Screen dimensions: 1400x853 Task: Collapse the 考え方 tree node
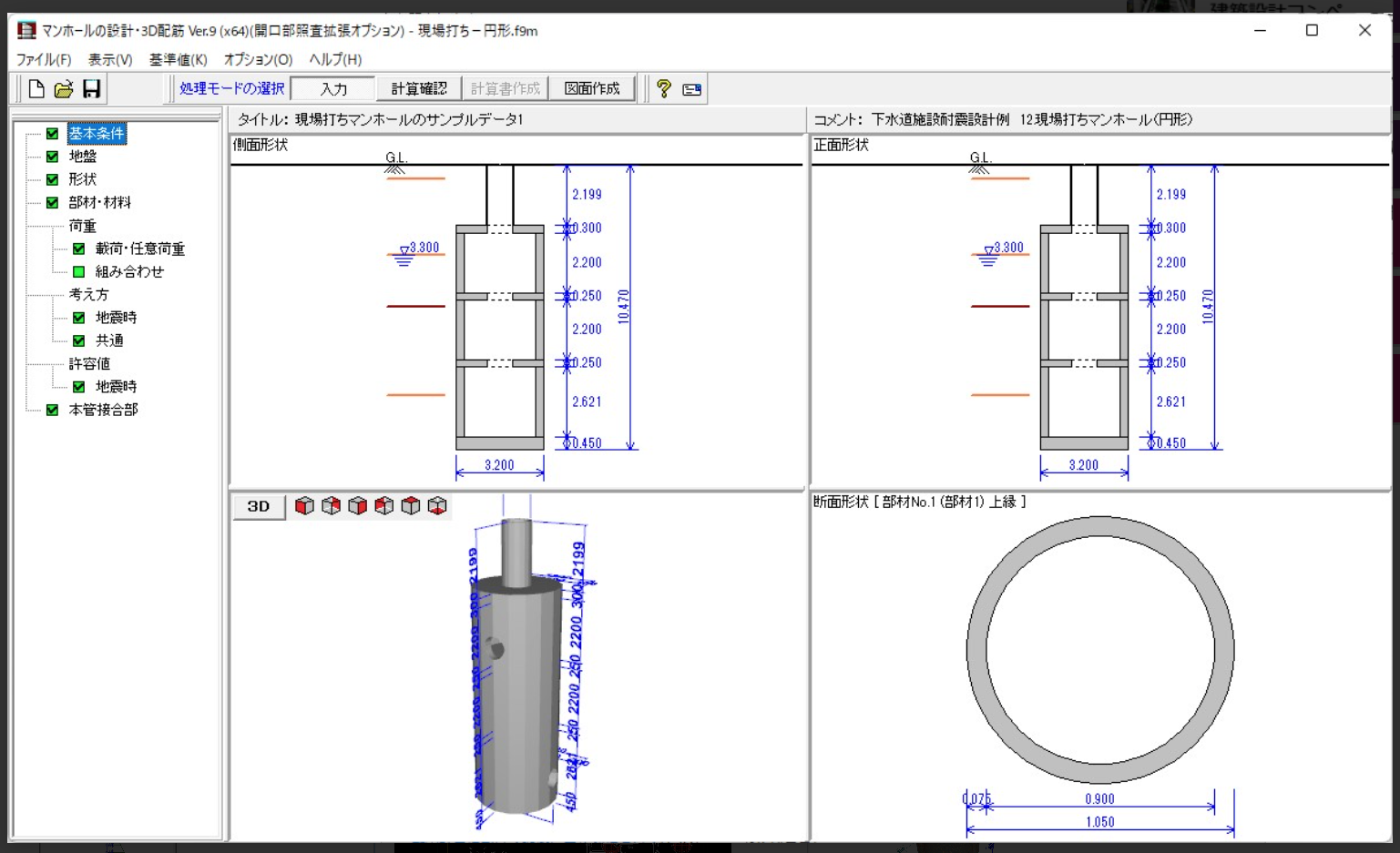[88, 294]
